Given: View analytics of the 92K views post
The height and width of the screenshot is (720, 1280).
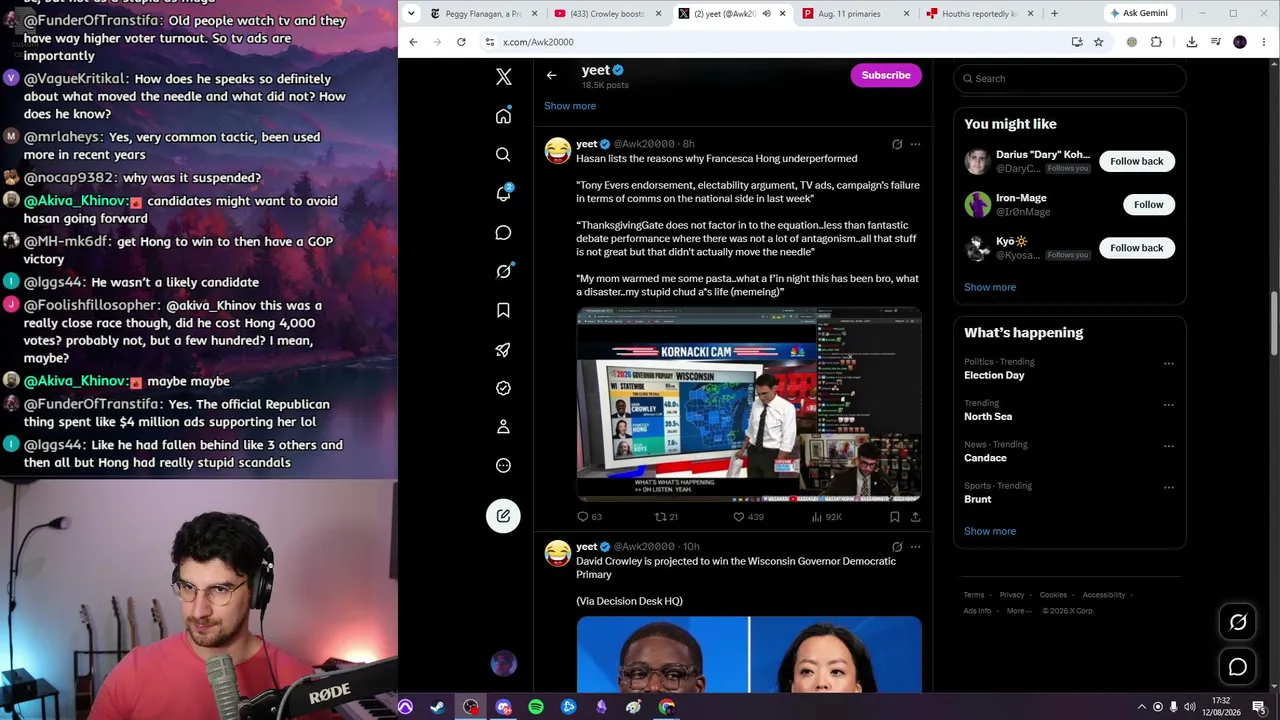Looking at the screenshot, I should [x=826, y=517].
